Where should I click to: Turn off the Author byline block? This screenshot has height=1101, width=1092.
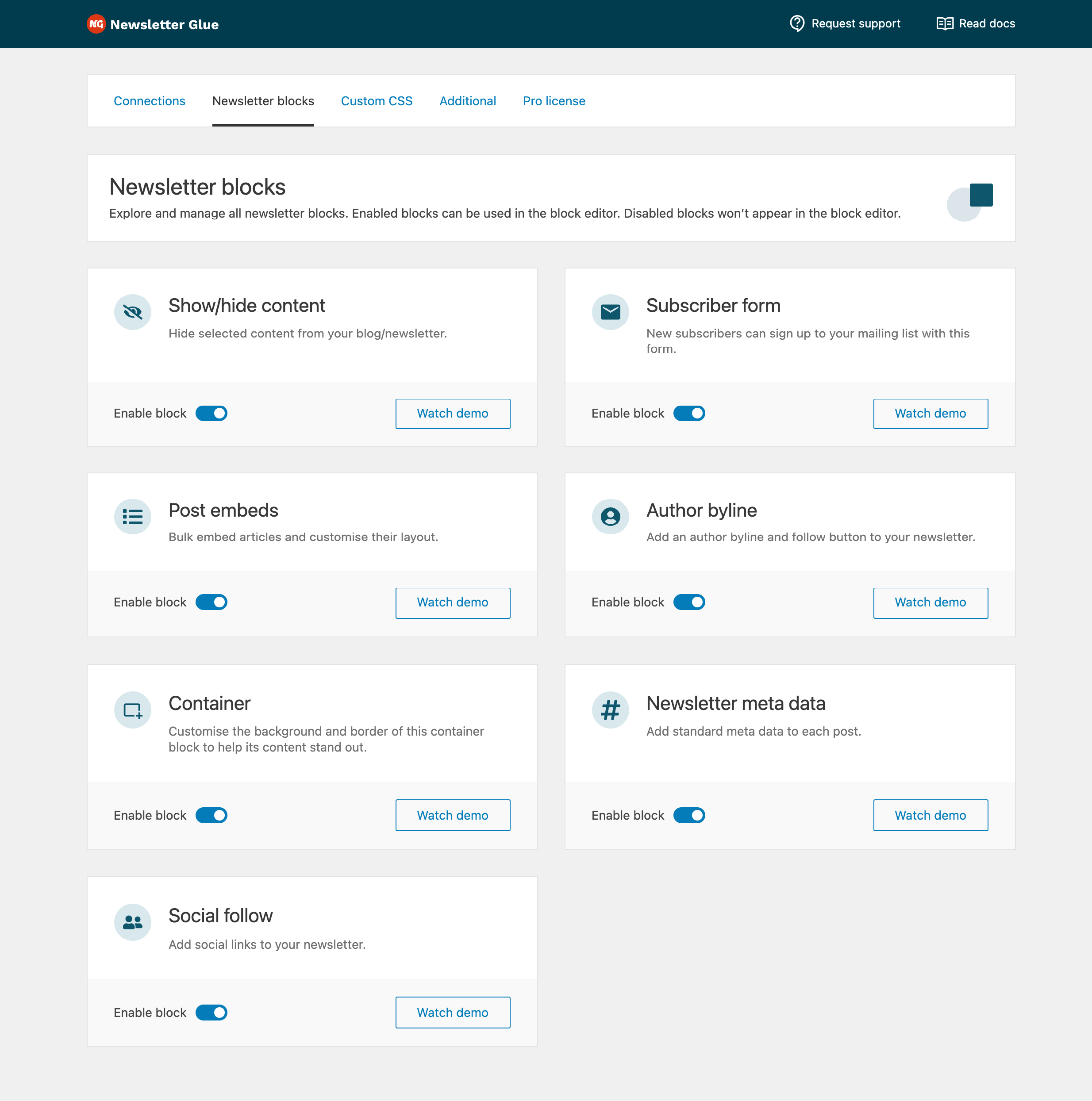coord(689,602)
